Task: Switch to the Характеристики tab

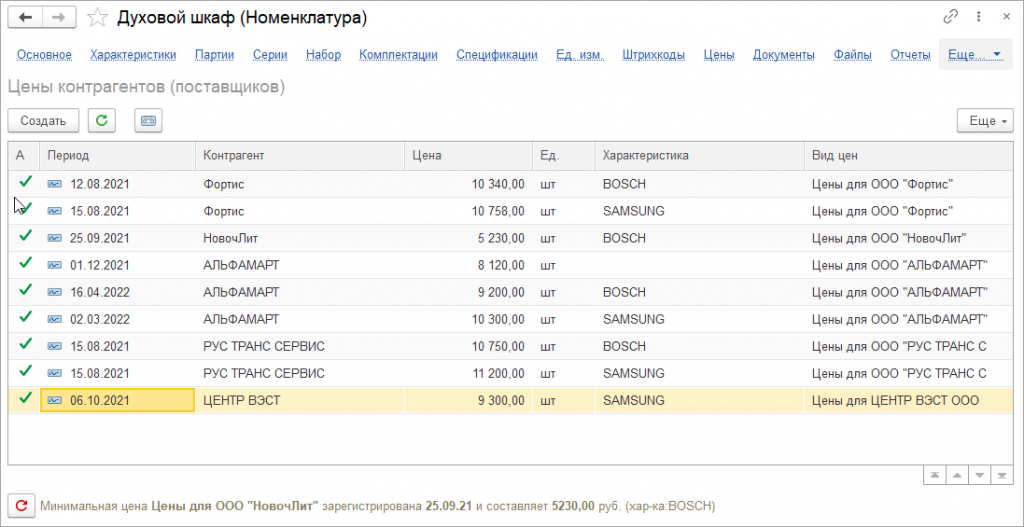Action: coord(133,55)
